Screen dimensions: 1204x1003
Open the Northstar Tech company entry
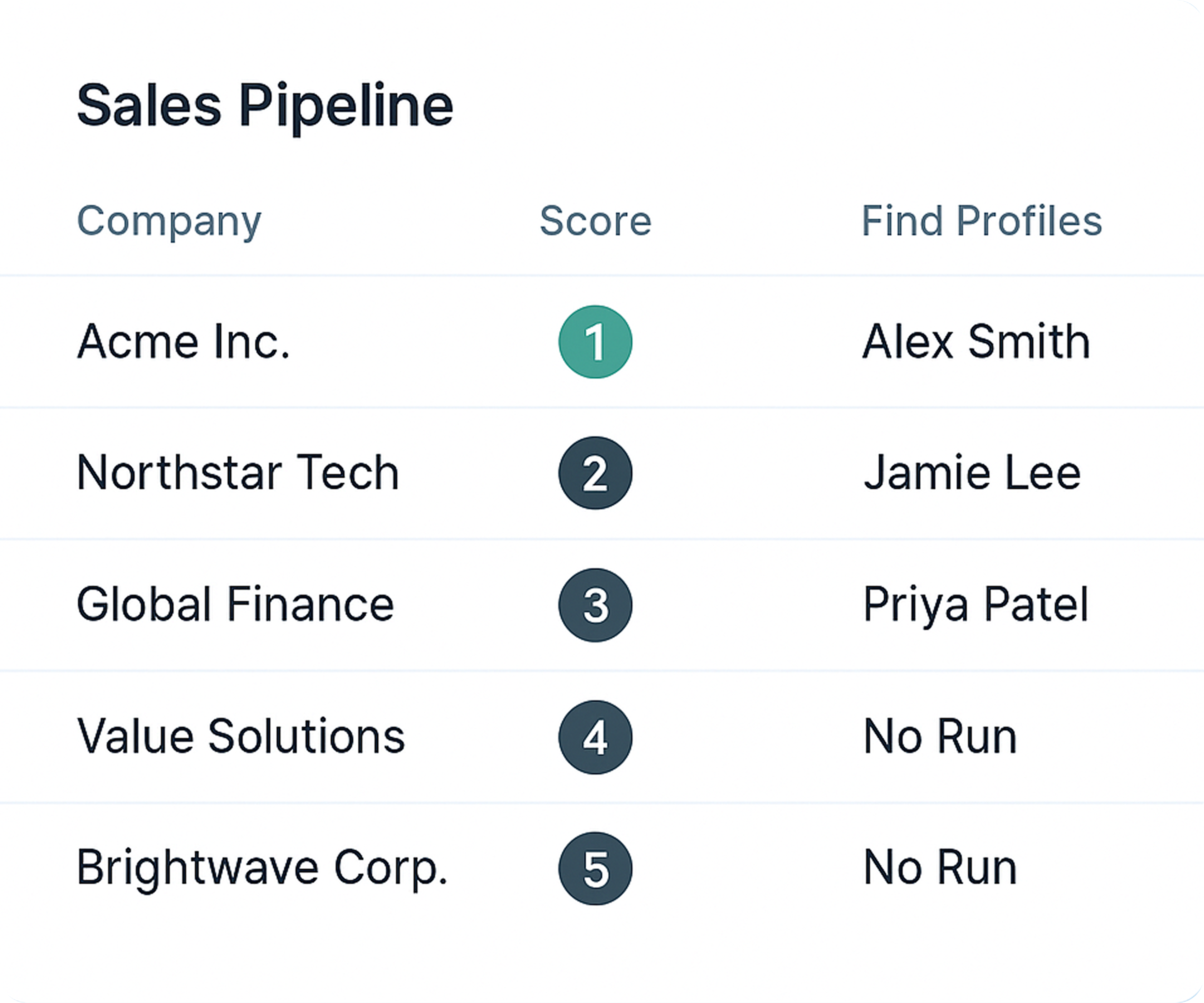pyautogui.click(x=238, y=473)
